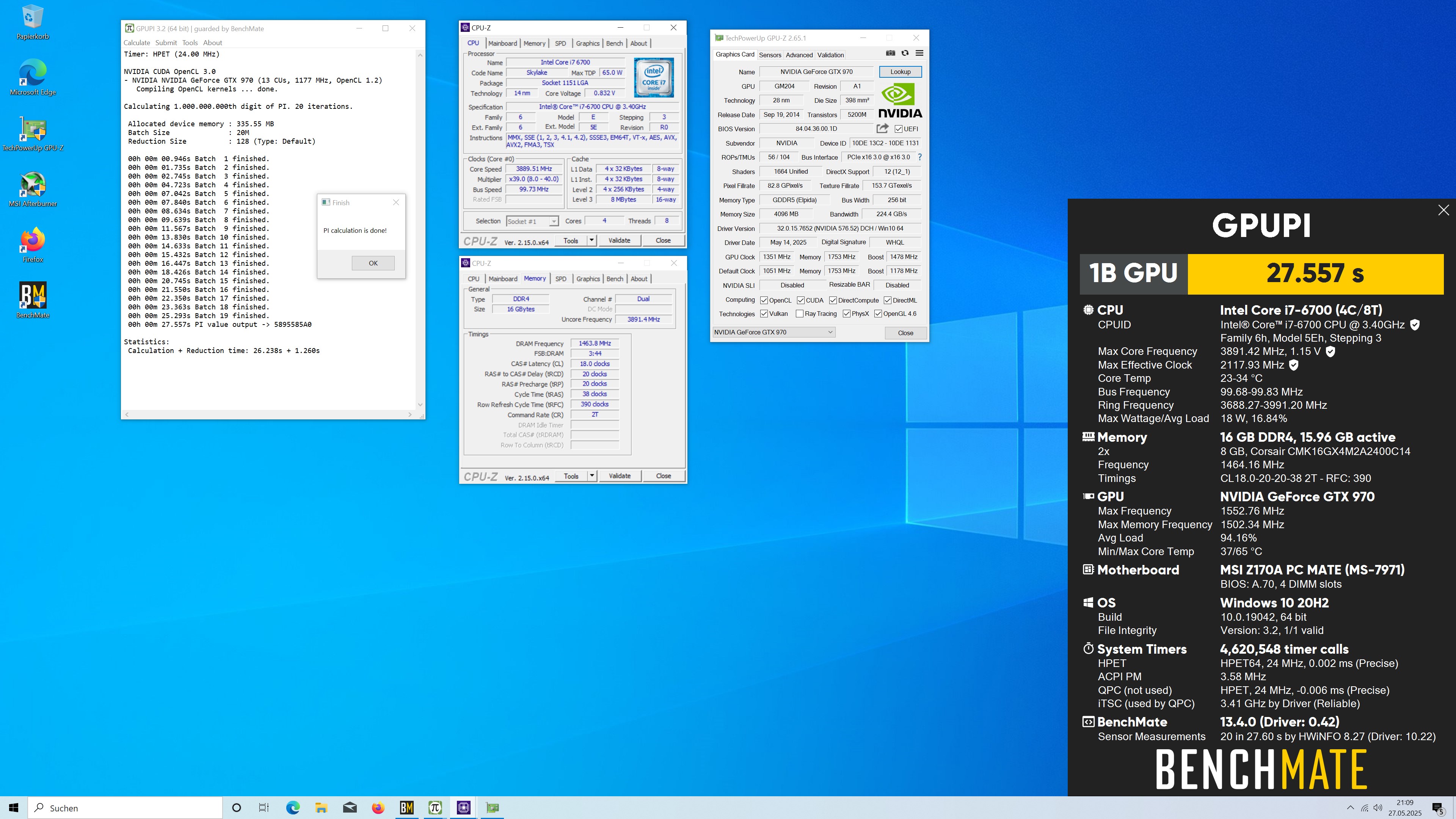Image resolution: width=1456 pixels, height=819 pixels.
Task: Switch to Mainboard tab in upper CPU-Z
Action: coord(502,44)
